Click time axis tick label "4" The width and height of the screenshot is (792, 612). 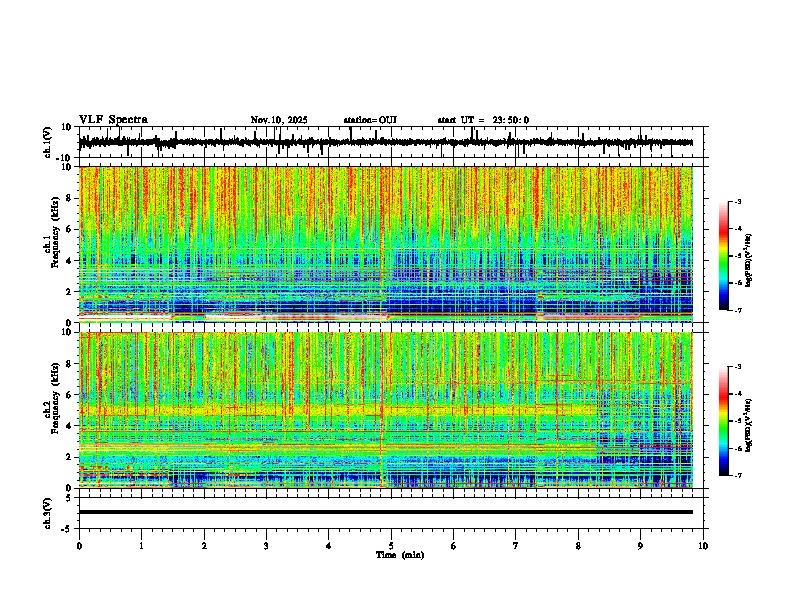(x=329, y=546)
